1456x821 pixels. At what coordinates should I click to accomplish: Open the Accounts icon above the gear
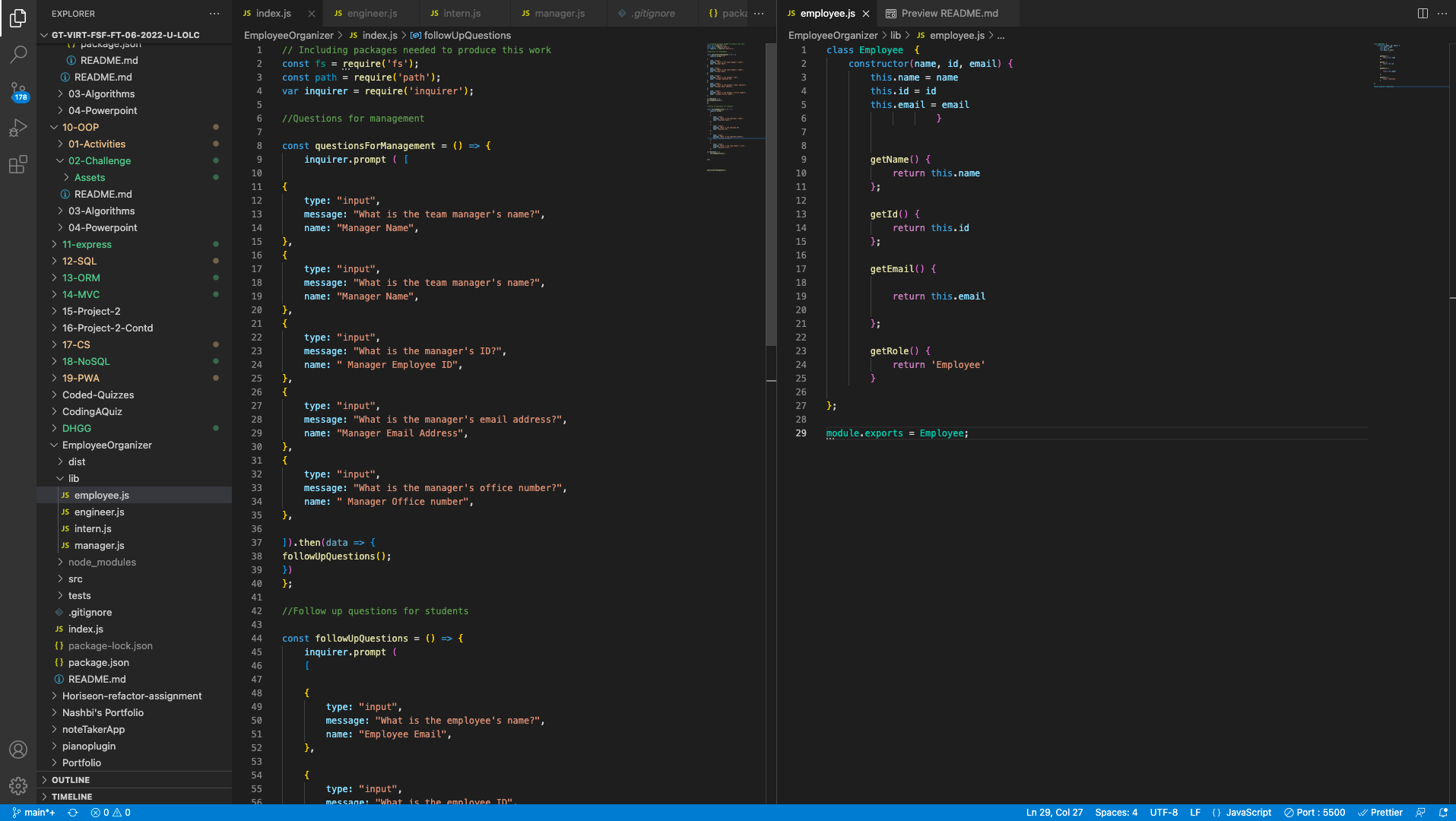point(18,750)
